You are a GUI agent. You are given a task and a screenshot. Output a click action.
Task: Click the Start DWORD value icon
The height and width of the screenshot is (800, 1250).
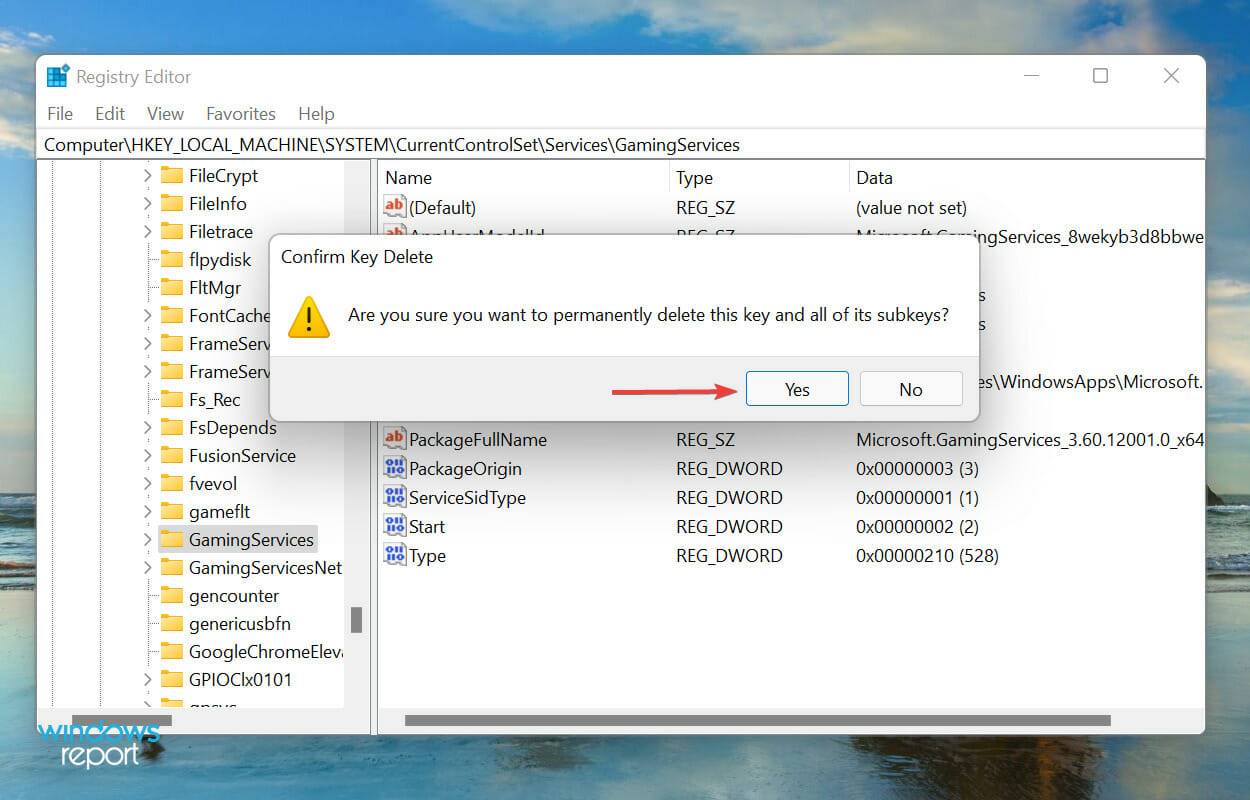(x=394, y=526)
